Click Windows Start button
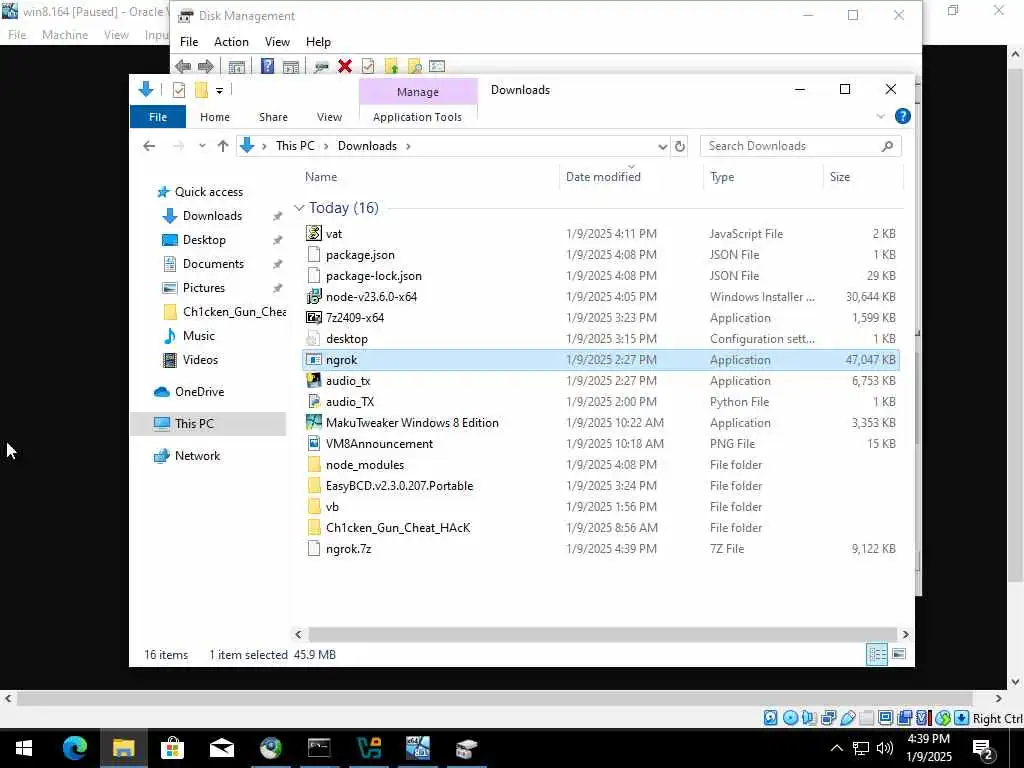The height and width of the screenshot is (768, 1024). pos(24,748)
